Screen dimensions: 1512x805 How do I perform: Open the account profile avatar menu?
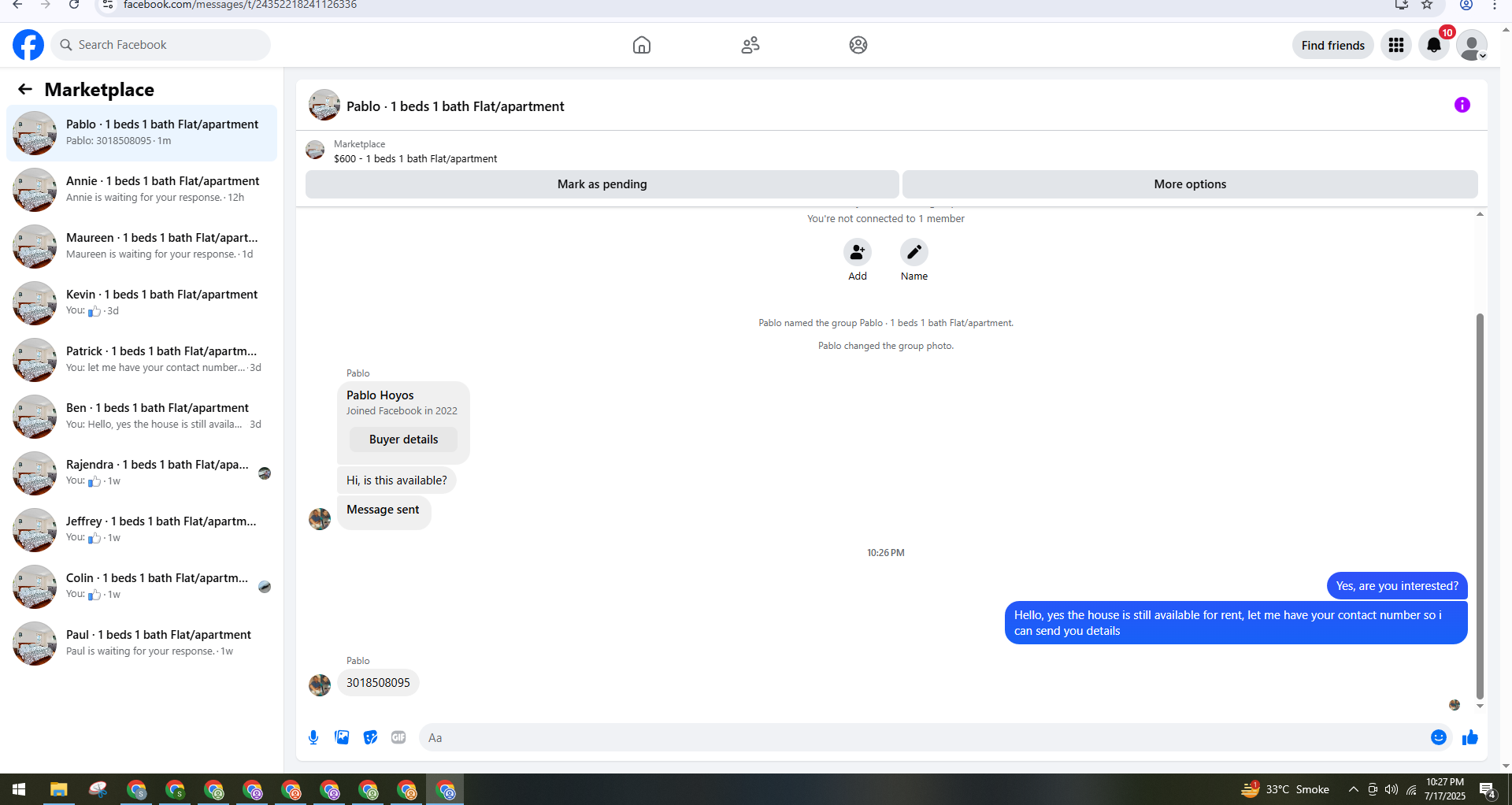tap(1471, 45)
